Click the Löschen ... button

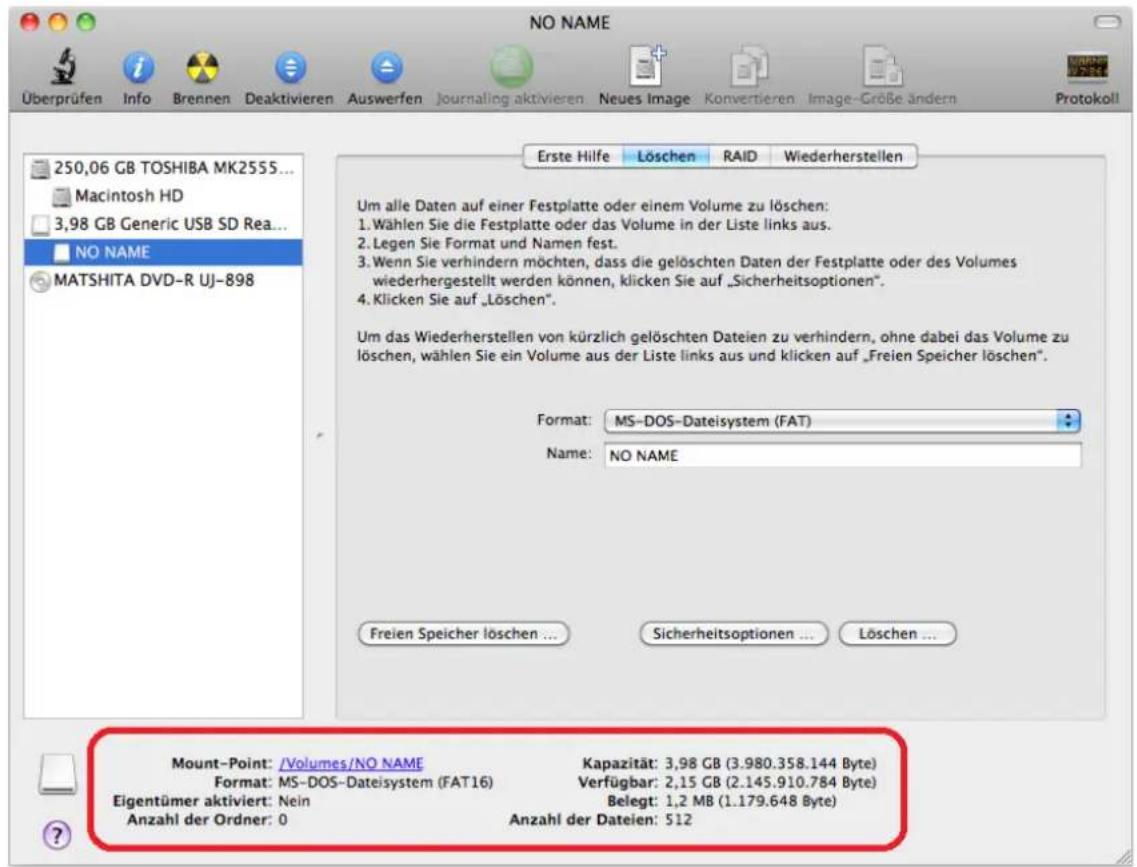(897, 634)
